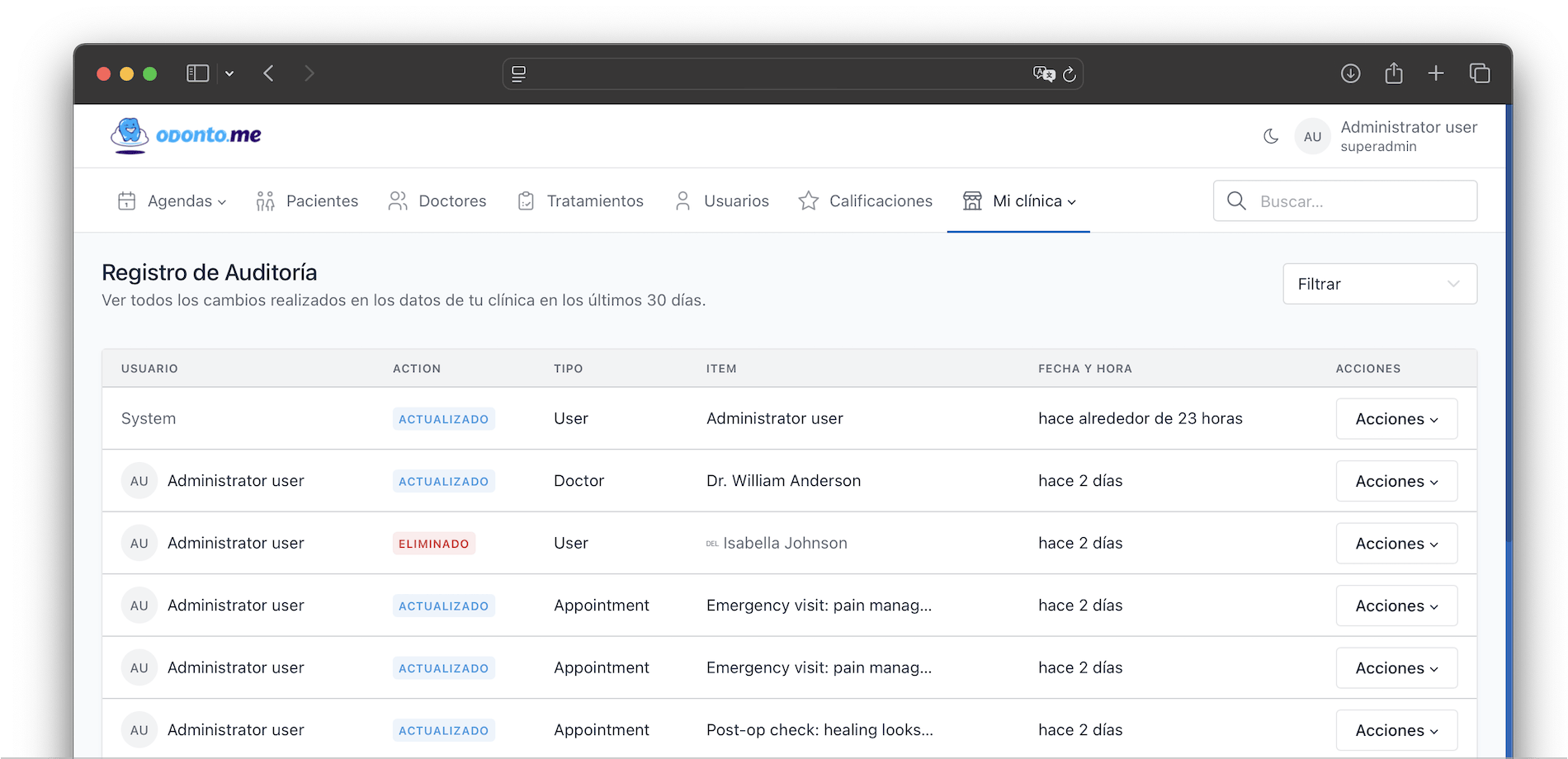
Task: Open the Filtrar dropdown
Action: (1380, 284)
